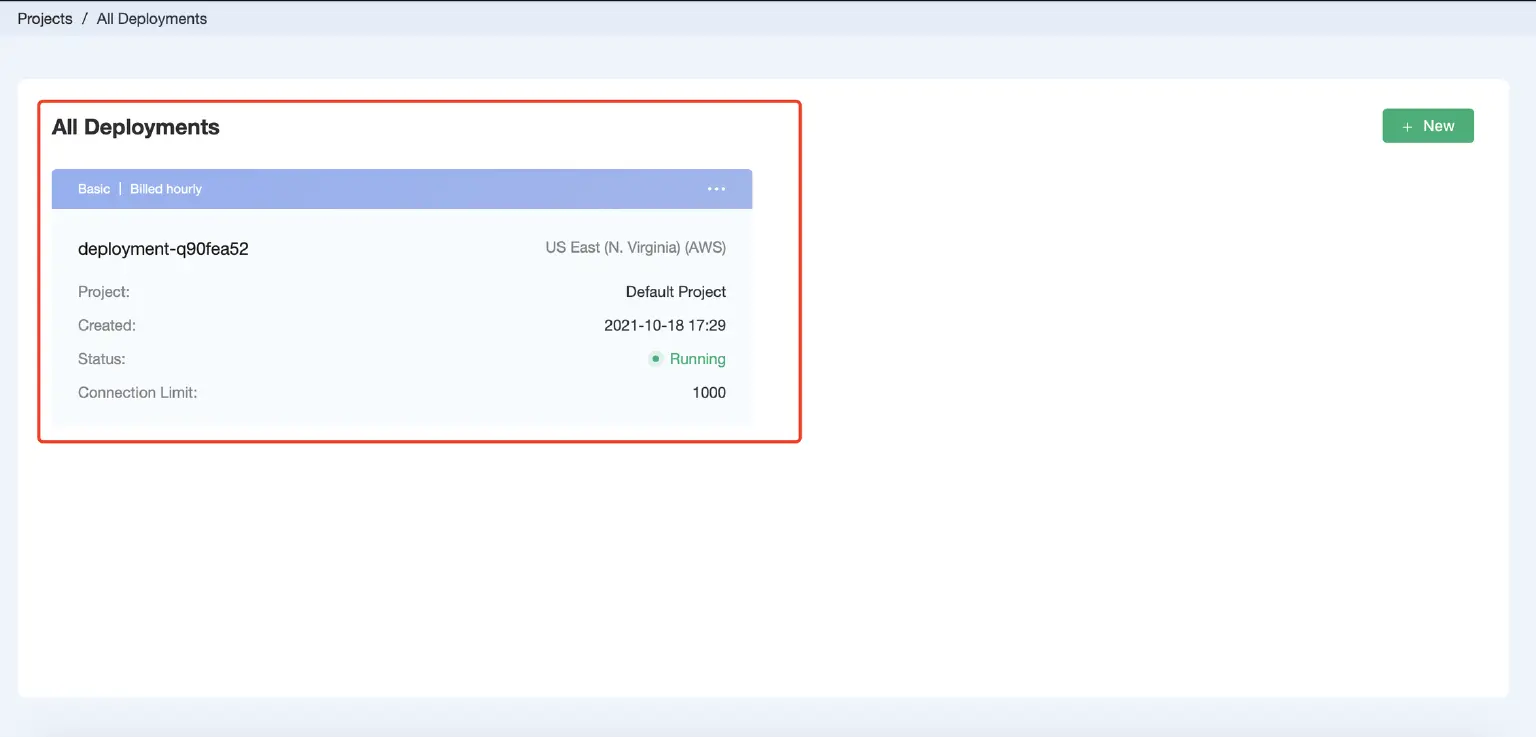Viewport: 1536px width, 737px height.
Task: Click the Basic plan label
Action: click(x=94, y=189)
